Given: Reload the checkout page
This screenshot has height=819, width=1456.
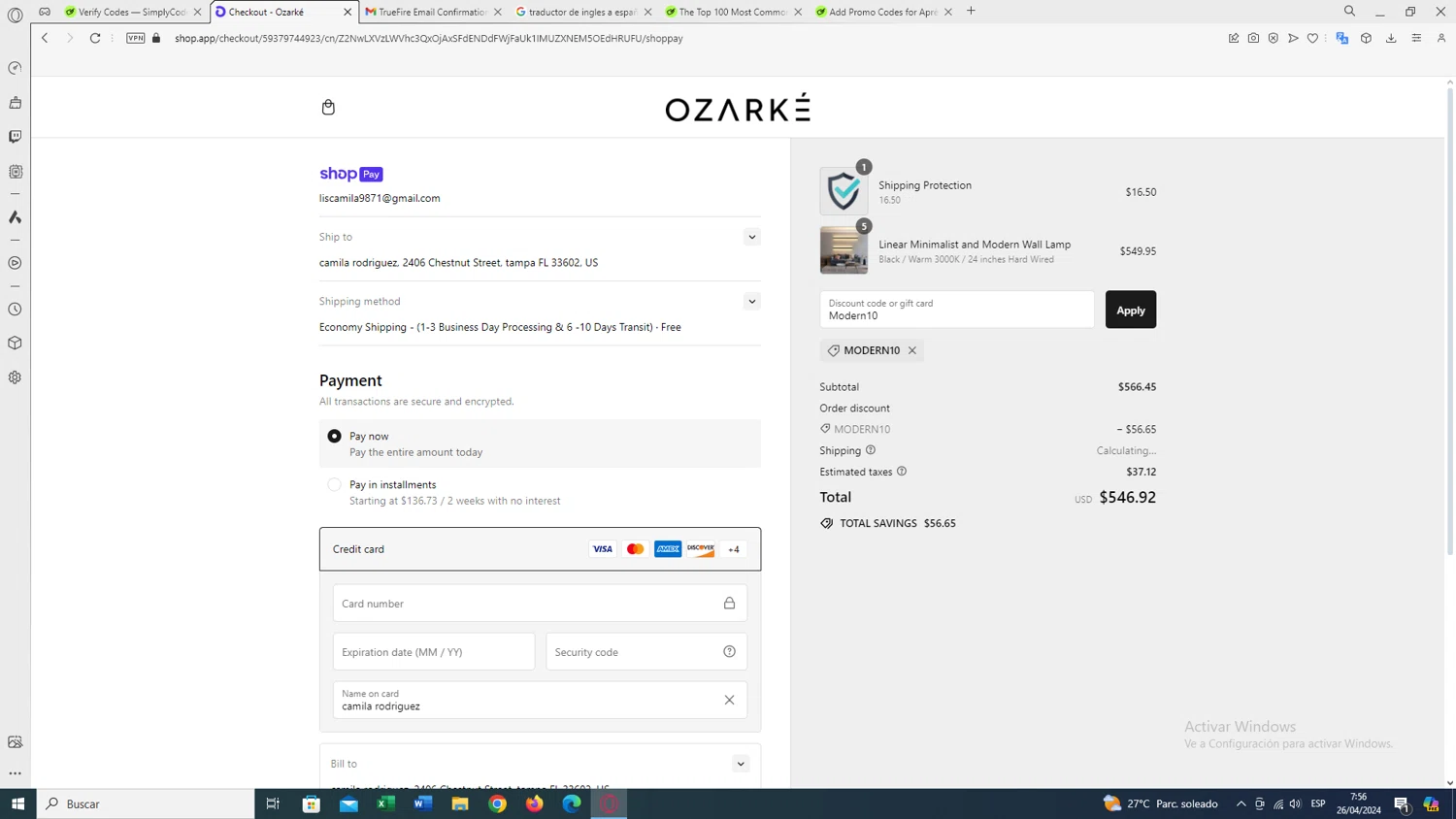Looking at the screenshot, I should coord(95,38).
